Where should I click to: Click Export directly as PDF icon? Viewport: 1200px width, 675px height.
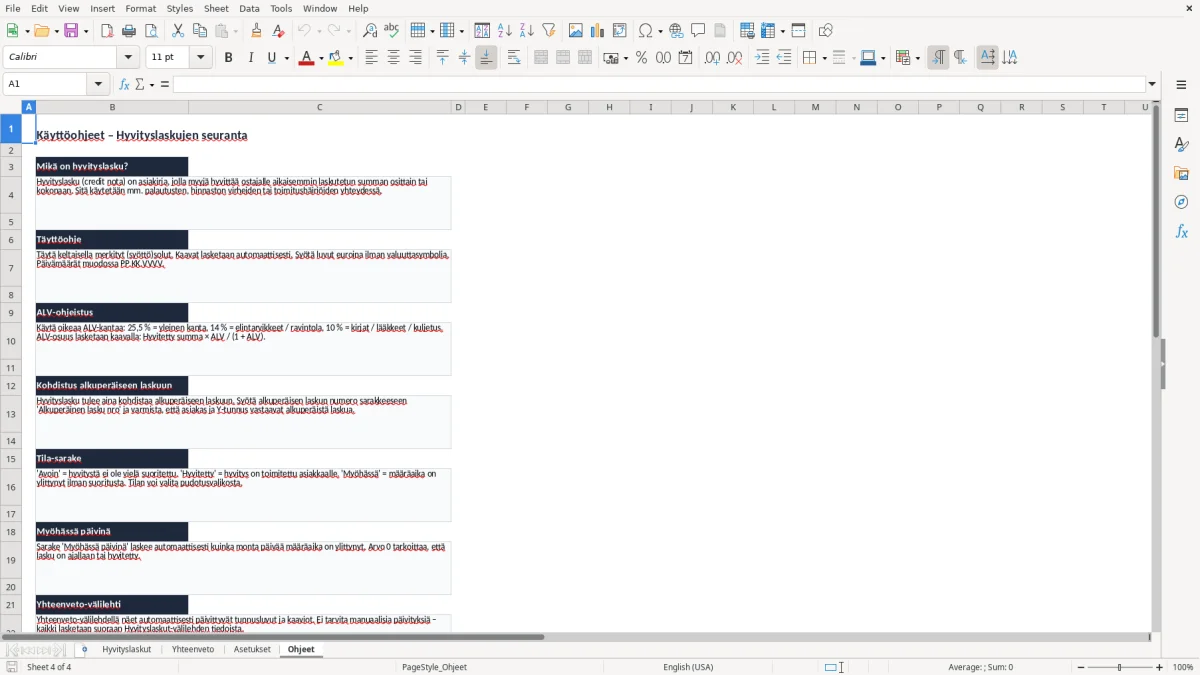pos(107,31)
